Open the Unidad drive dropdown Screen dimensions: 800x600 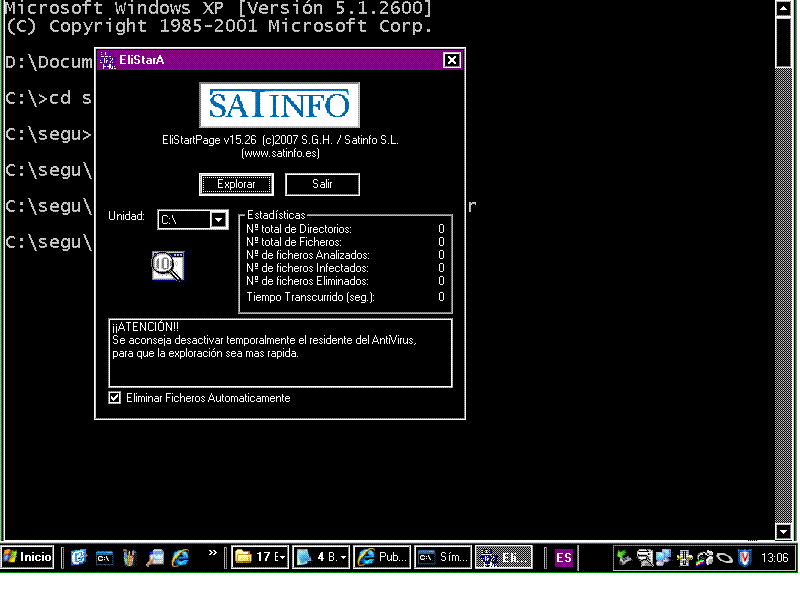pyautogui.click(x=219, y=219)
